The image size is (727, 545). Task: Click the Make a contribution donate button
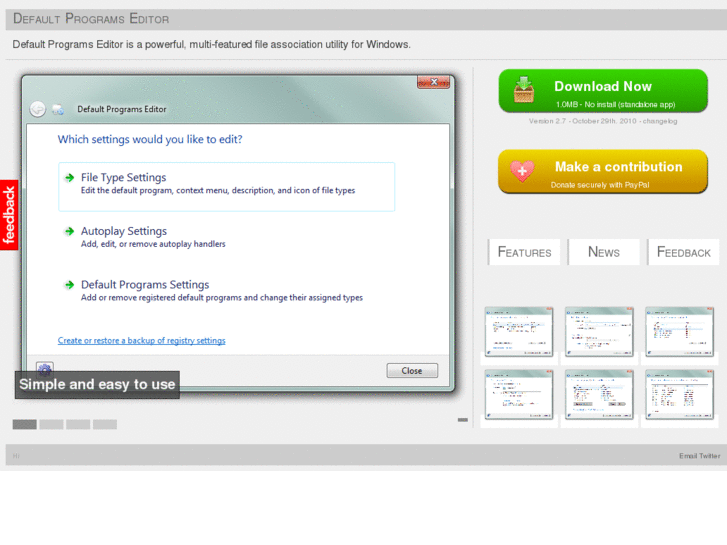point(603,171)
